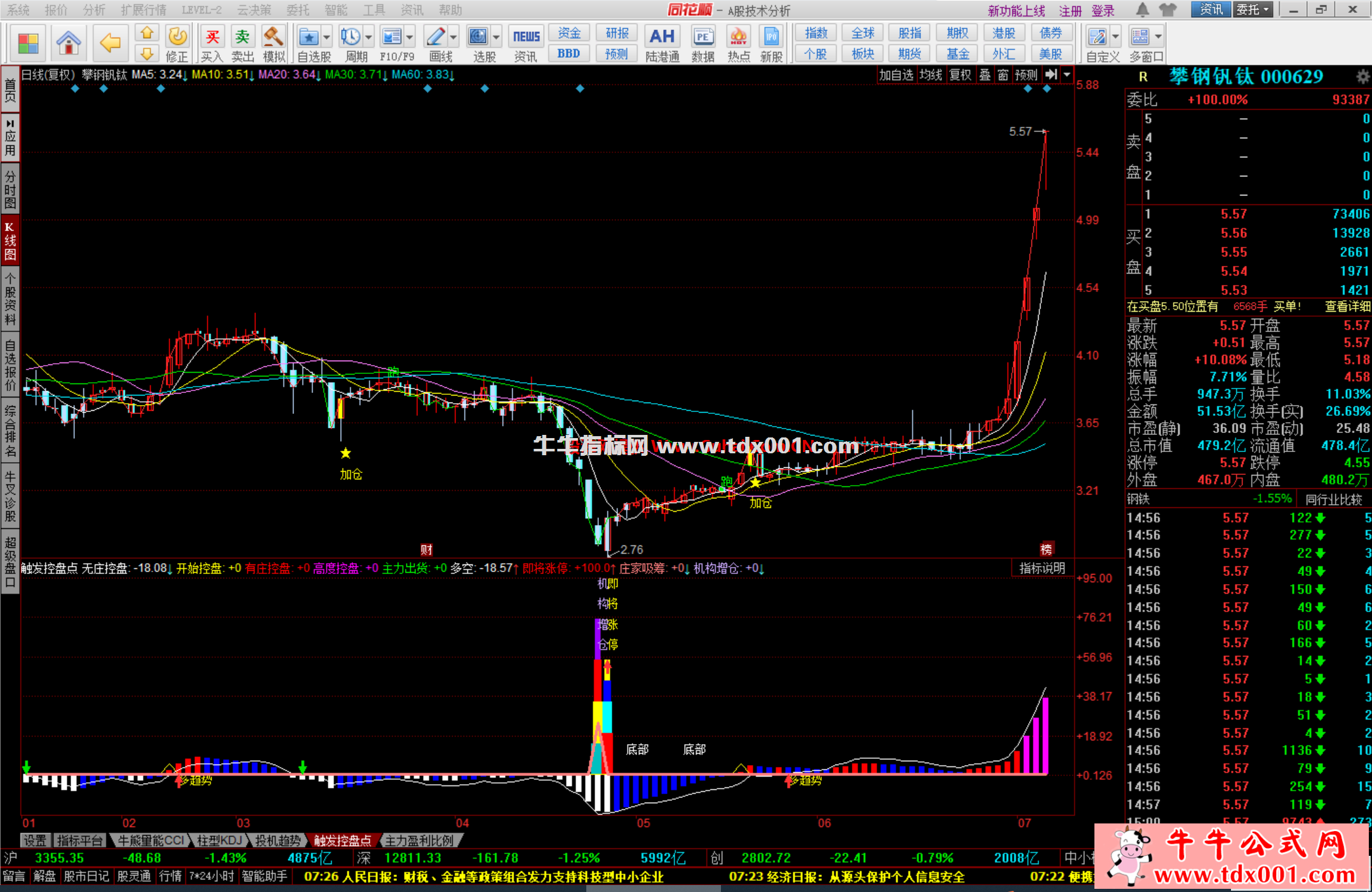The width and height of the screenshot is (1372, 892).
Task: Click the BBD button
Action: coord(569,54)
